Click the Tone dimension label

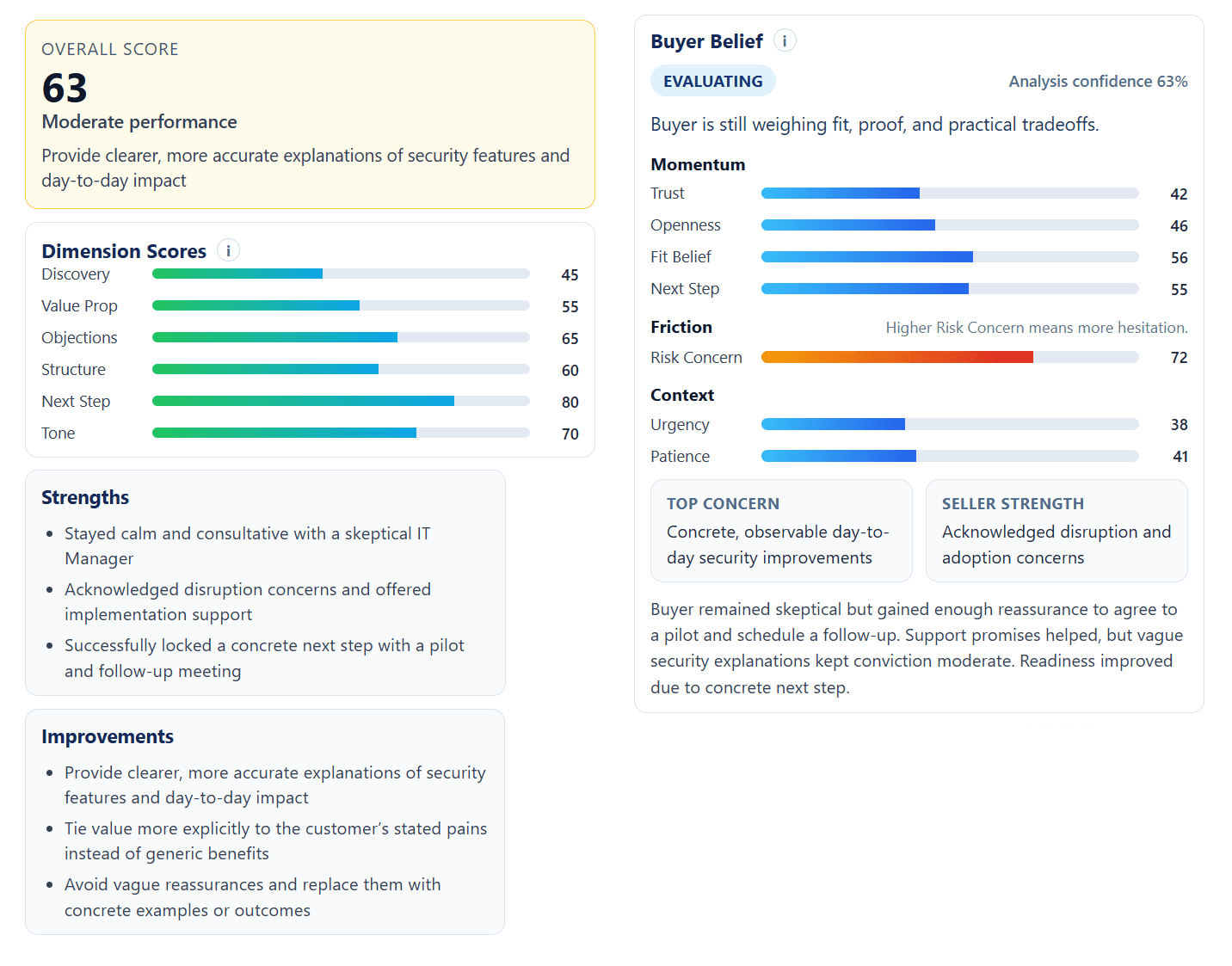coord(58,433)
